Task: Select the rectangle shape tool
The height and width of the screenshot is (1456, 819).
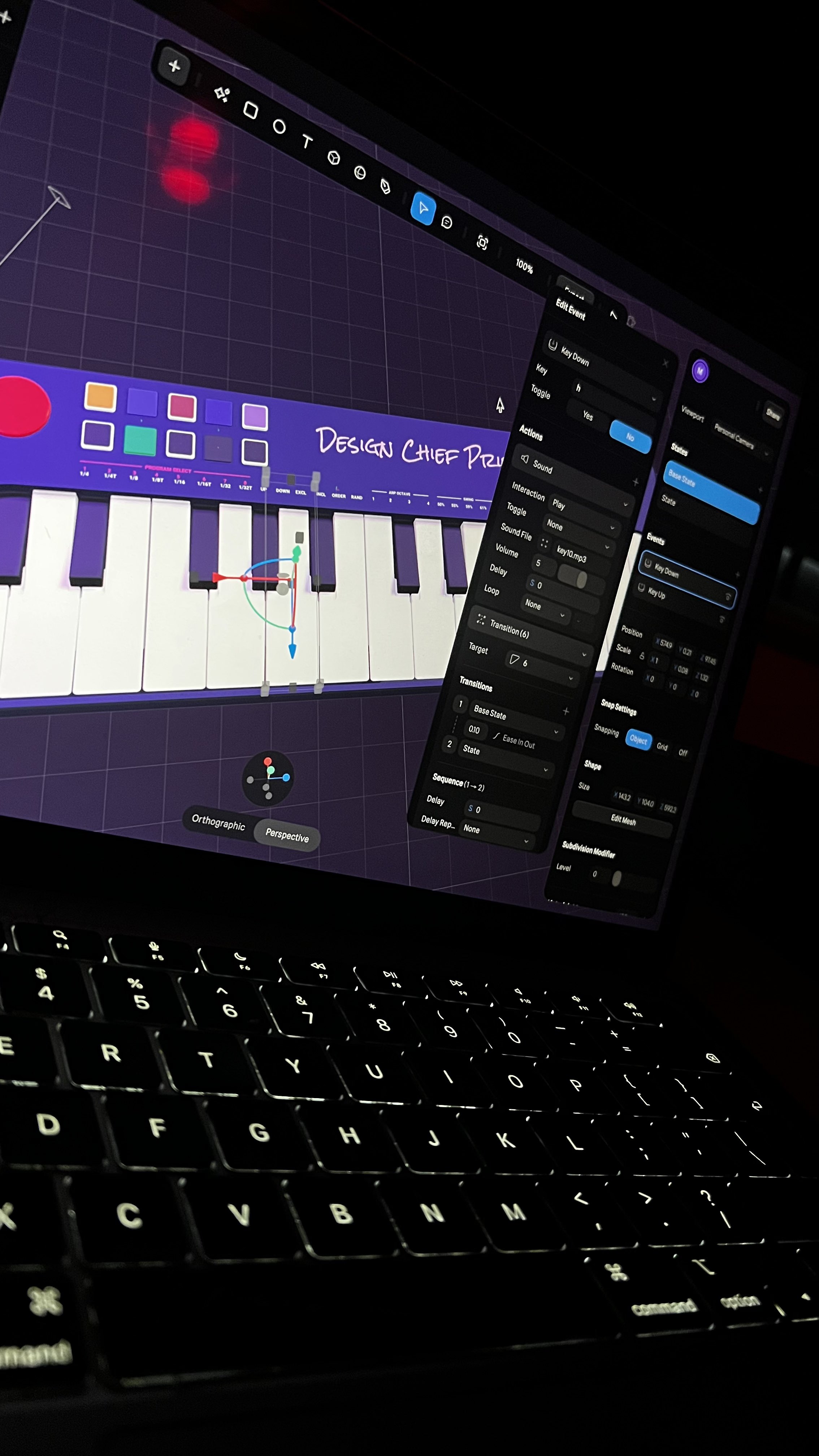Action: (250, 110)
